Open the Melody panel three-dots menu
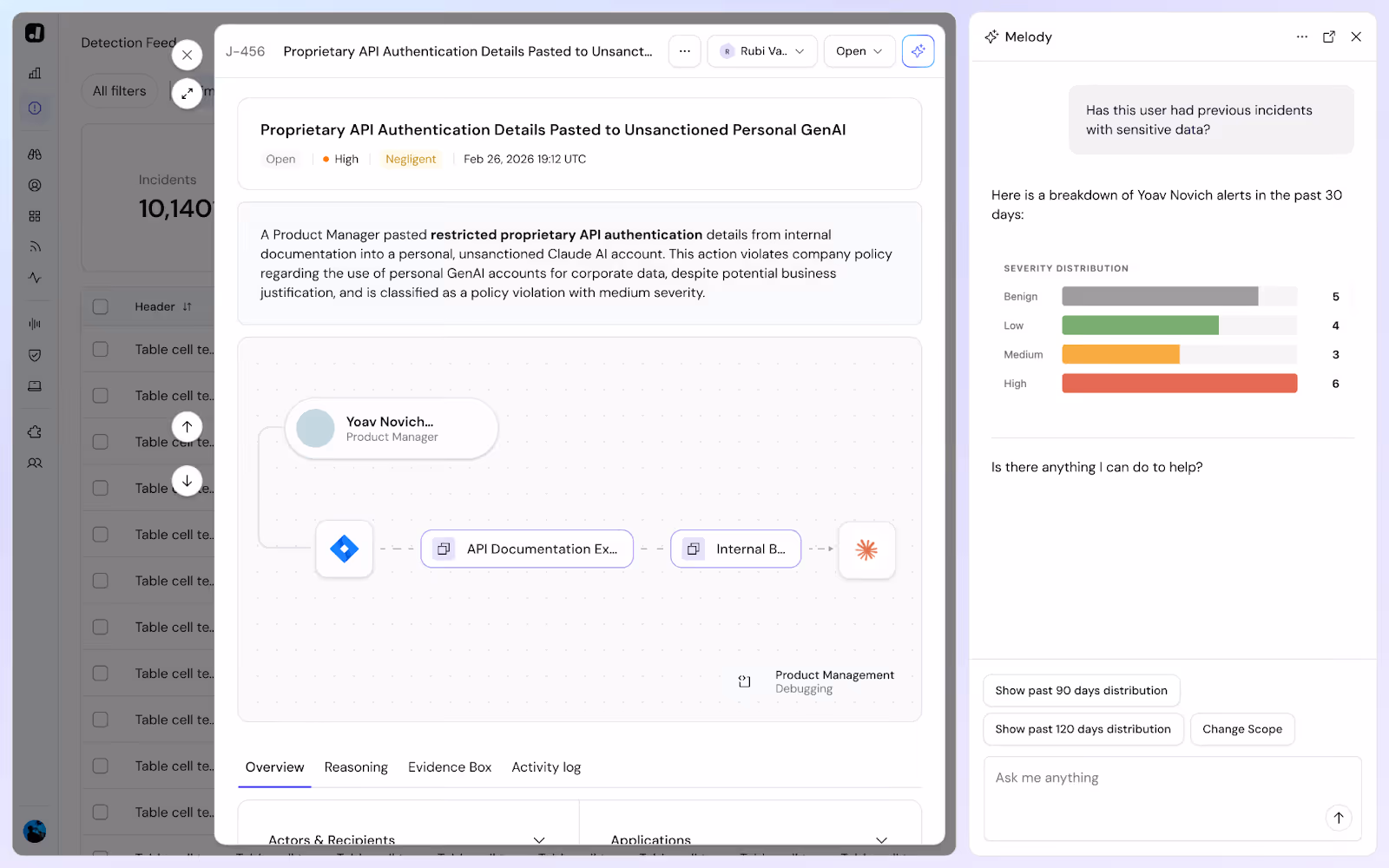The image size is (1389, 868). tap(1302, 36)
